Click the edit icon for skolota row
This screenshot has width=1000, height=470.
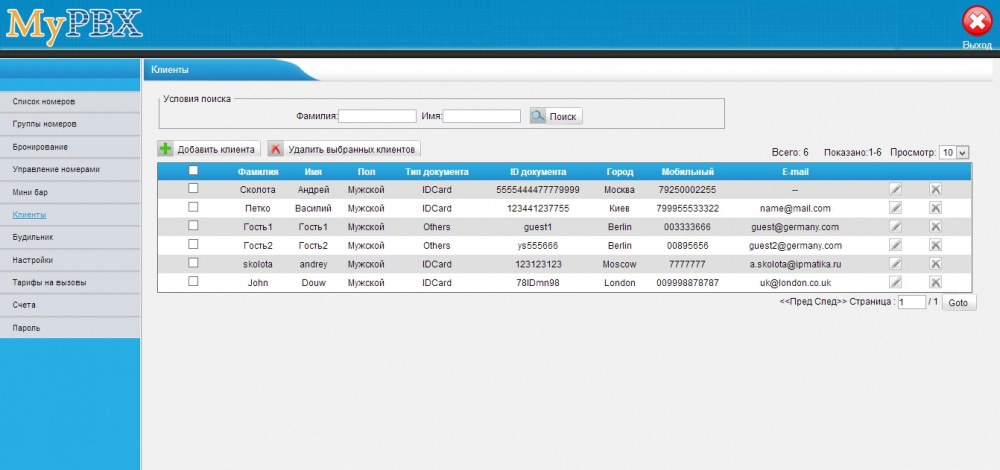coord(896,264)
